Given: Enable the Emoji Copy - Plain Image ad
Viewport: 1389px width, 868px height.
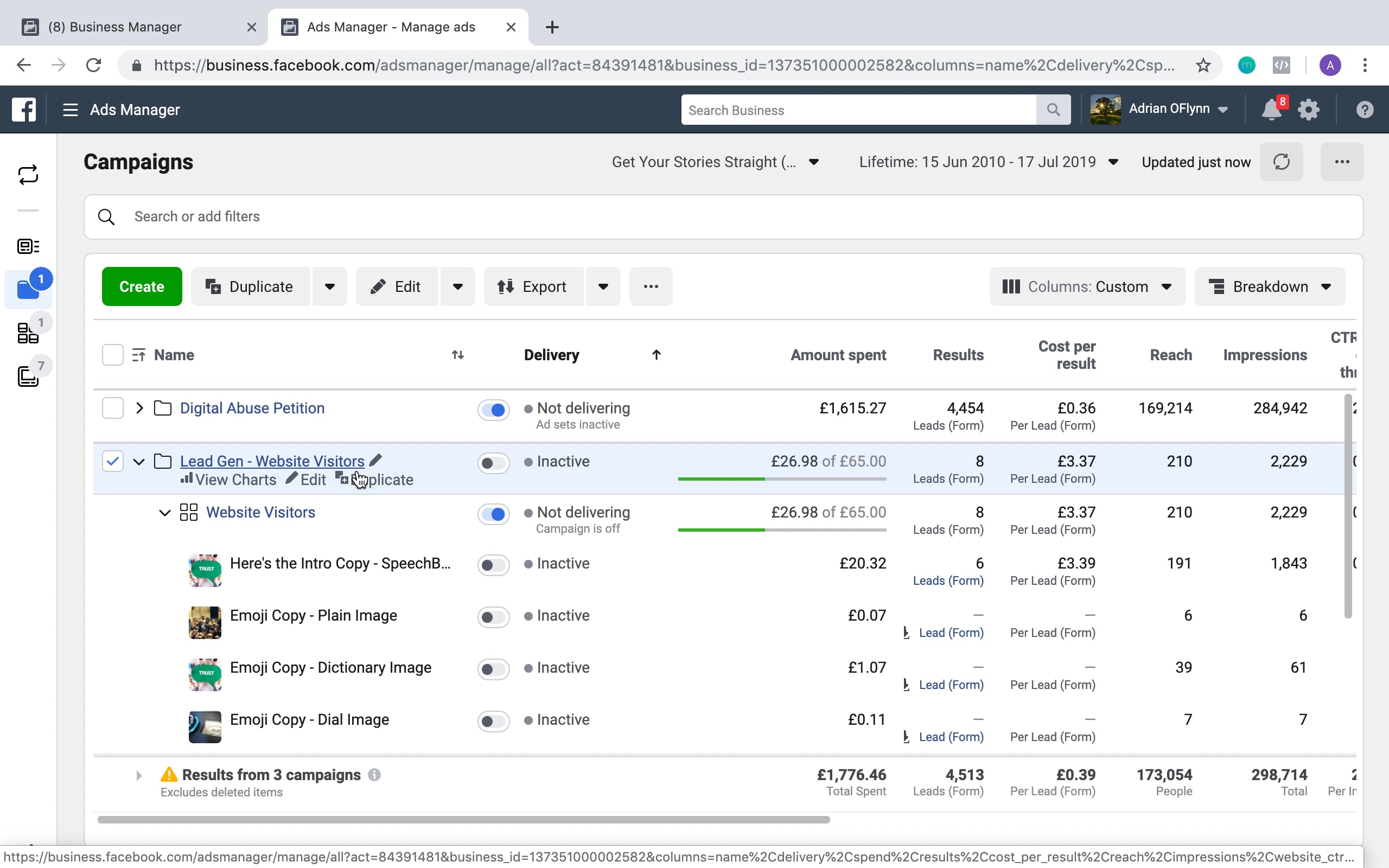Looking at the screenshot, I should (493, 617).
